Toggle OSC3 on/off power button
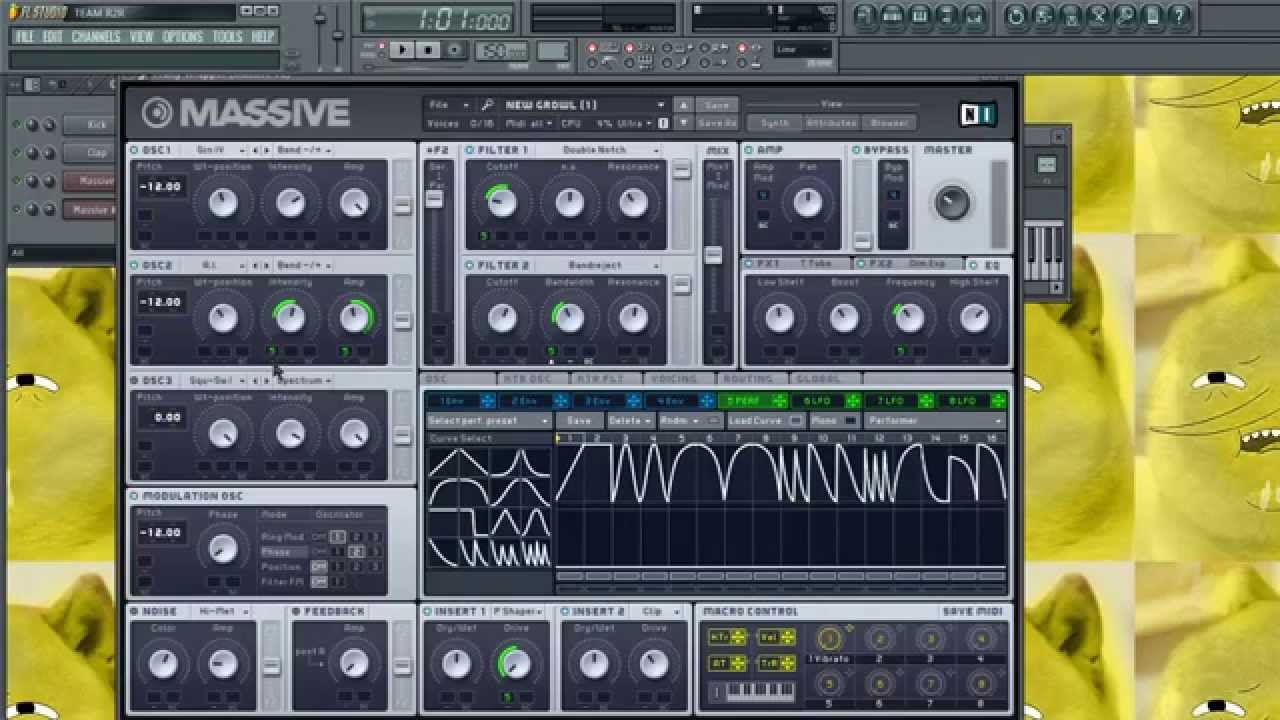The height and width of the screenshot is (720, 1280). (x=134, y=381)
